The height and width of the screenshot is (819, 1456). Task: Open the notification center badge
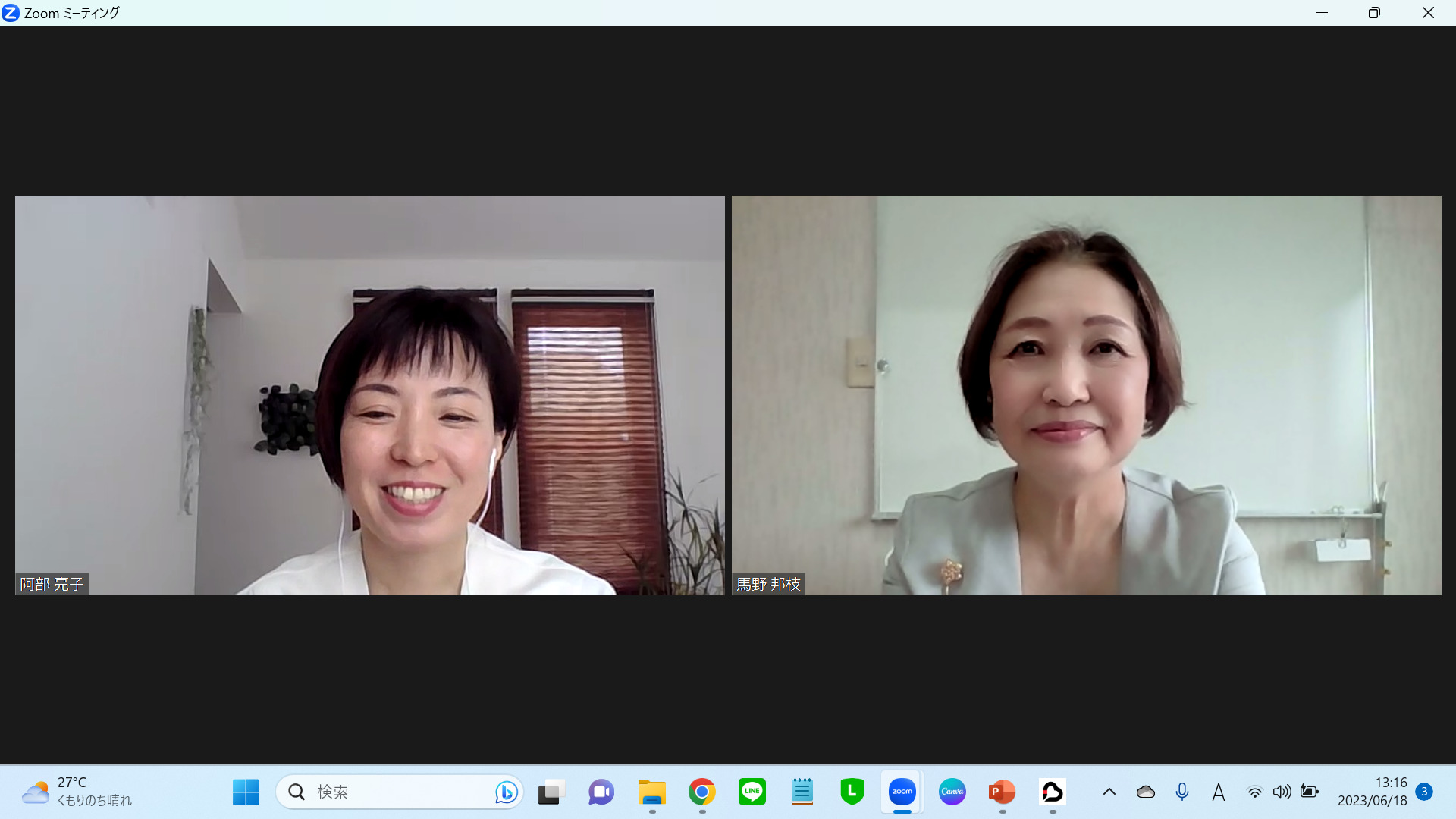1424,792
